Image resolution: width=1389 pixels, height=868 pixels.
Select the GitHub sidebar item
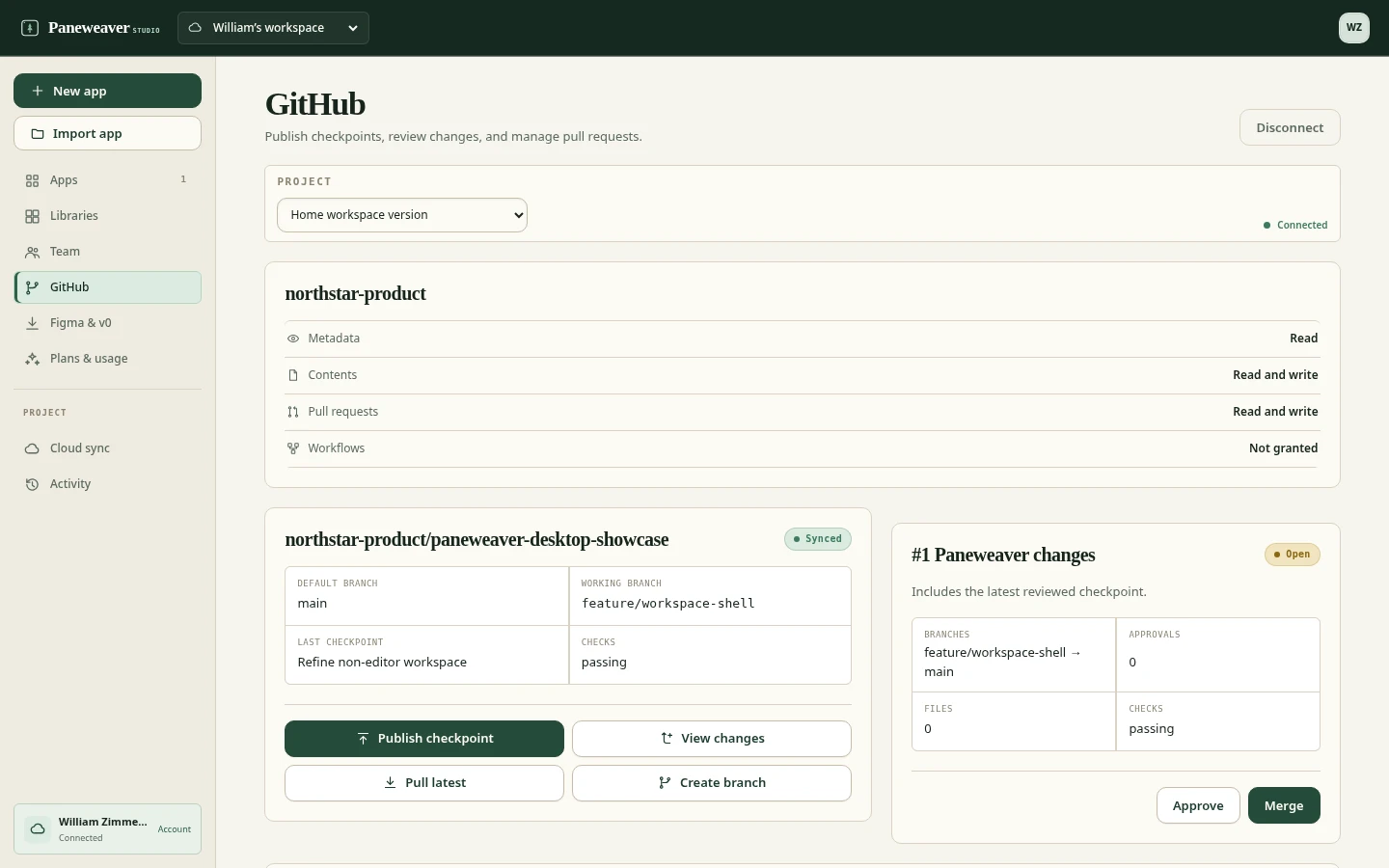pyautogui.click(x=107, y=287)
